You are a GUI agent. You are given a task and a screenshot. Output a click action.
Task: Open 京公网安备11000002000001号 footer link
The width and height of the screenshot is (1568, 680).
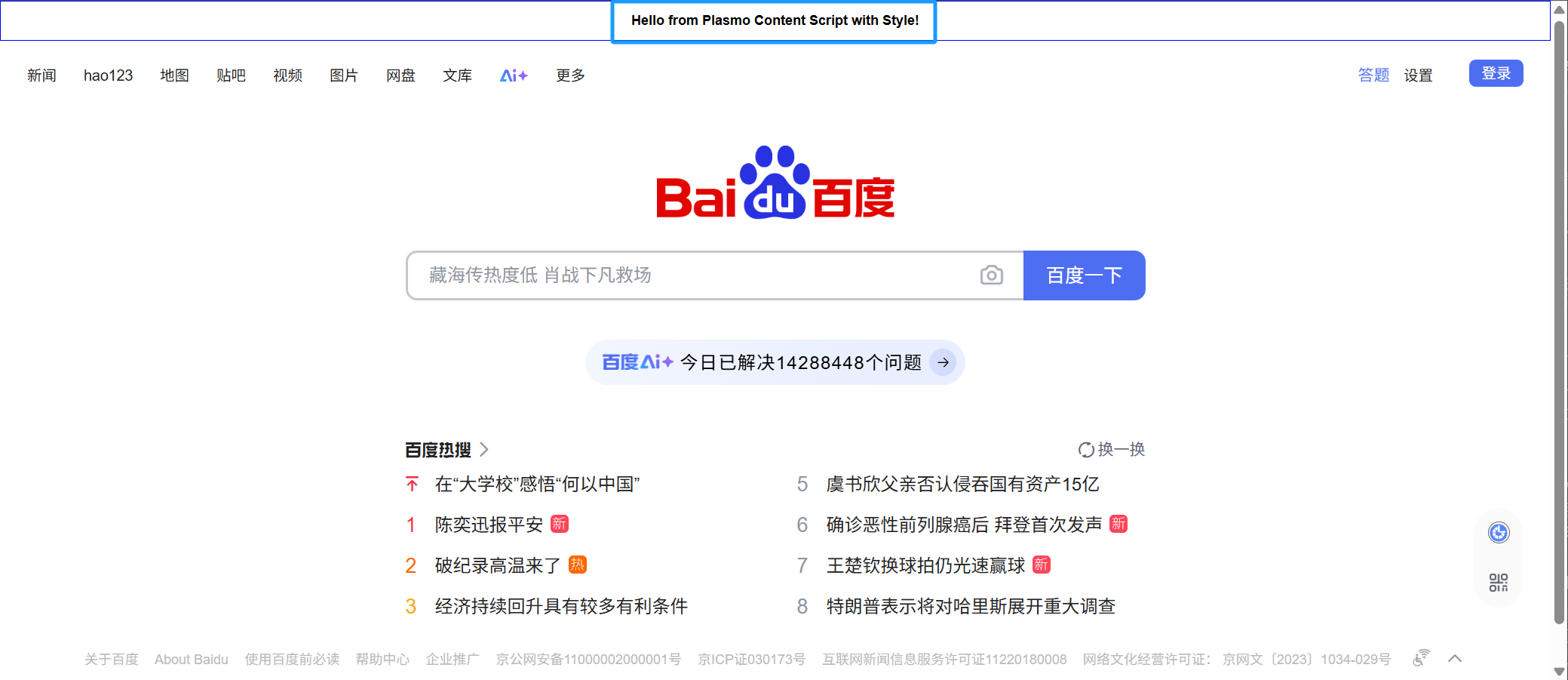pos(588,660)
